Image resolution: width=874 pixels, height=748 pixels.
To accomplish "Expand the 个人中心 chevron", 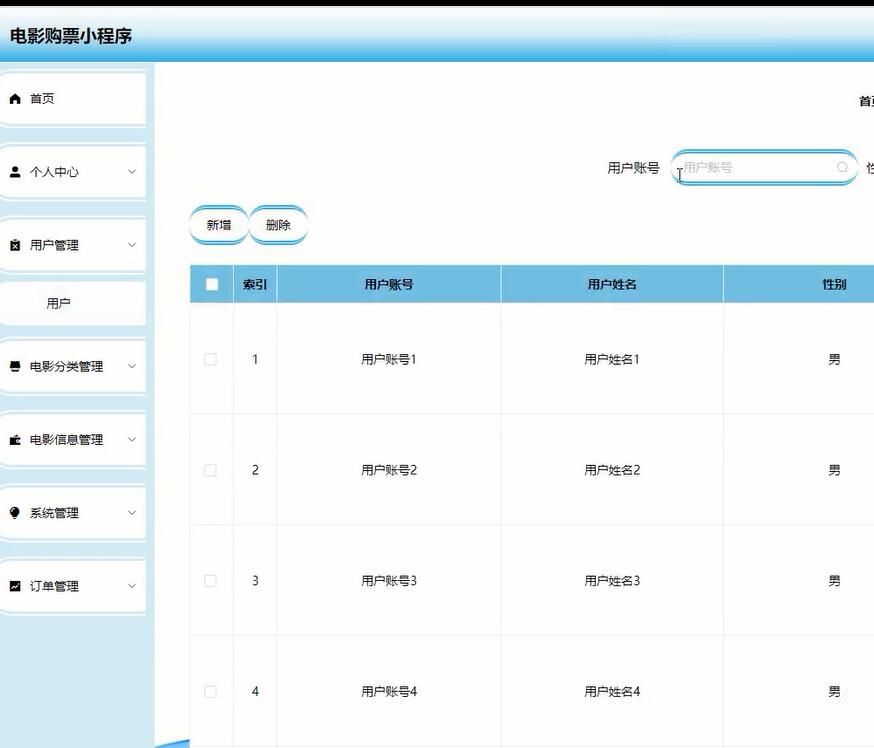I will (x=132, y=172).
